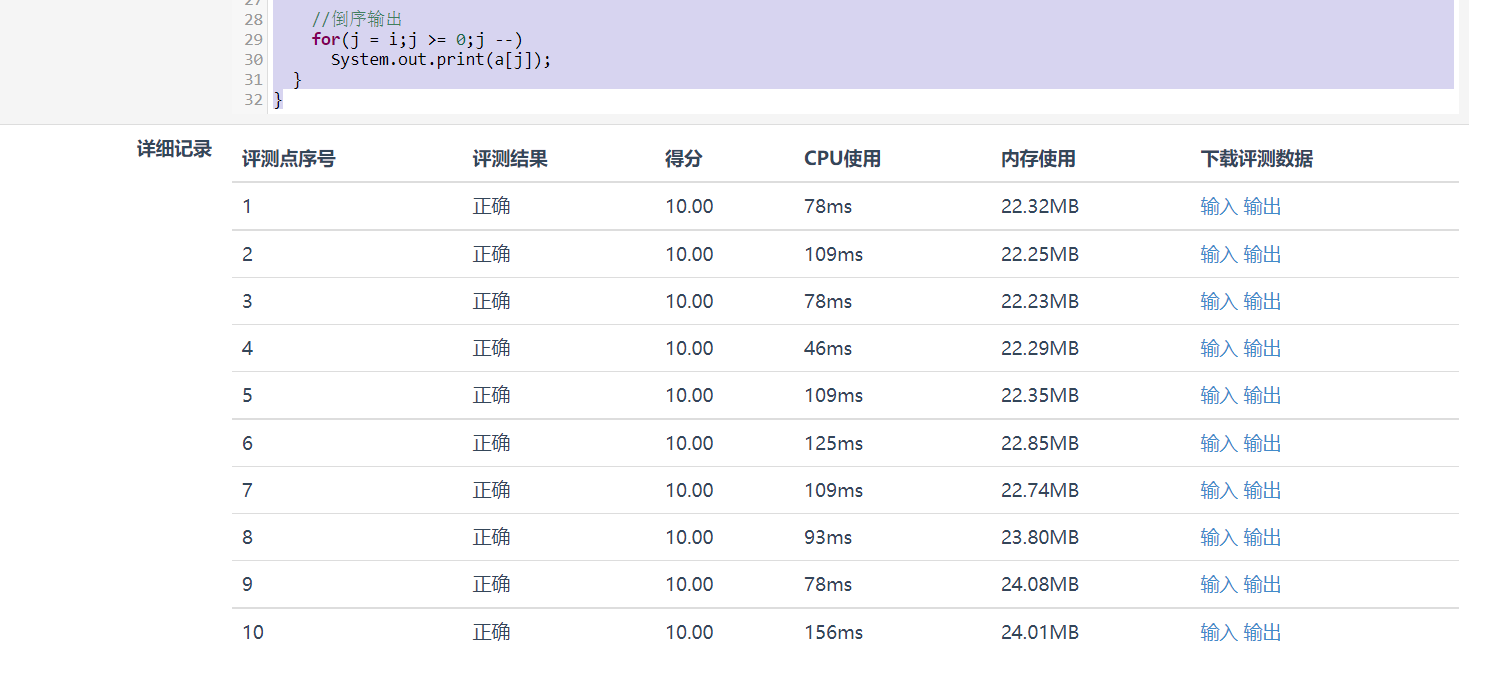Image resolution: width=1498 pixels, height=693 pixels.
Task: Place cursor on the //倒序输出 comment line
Action: 357,20
